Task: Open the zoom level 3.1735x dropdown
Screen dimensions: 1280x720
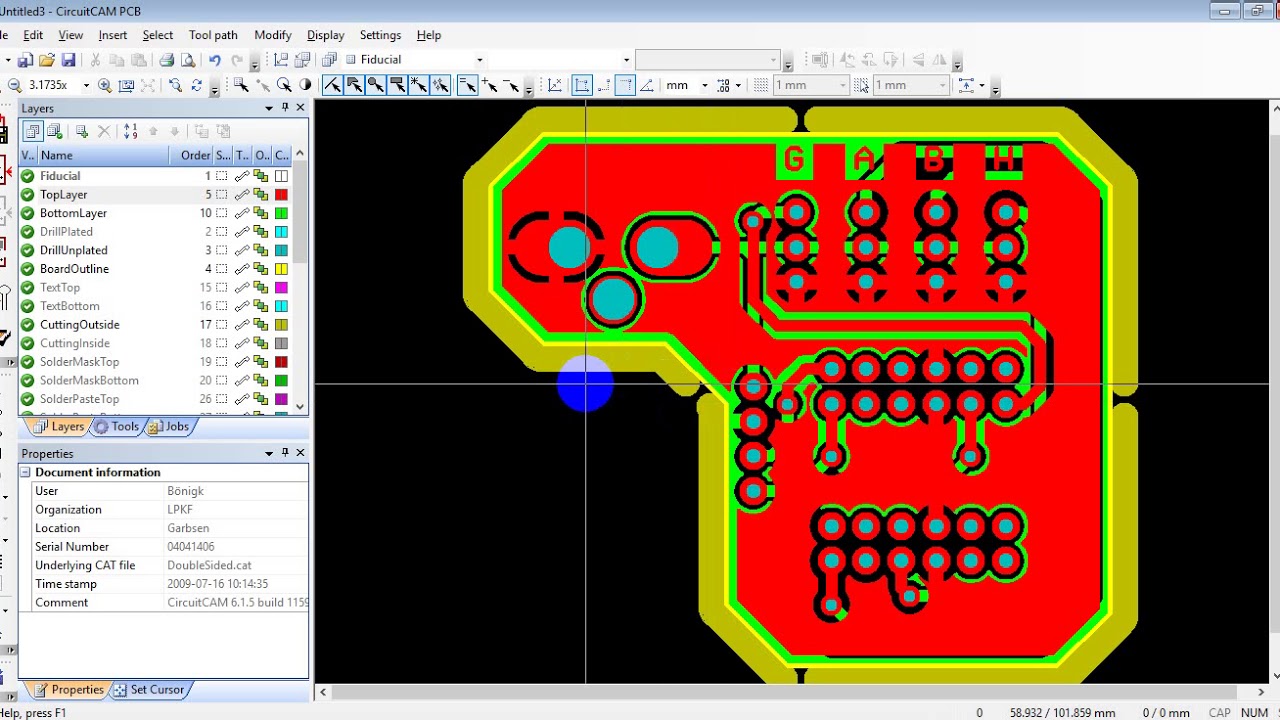Action: click(86, 85)
